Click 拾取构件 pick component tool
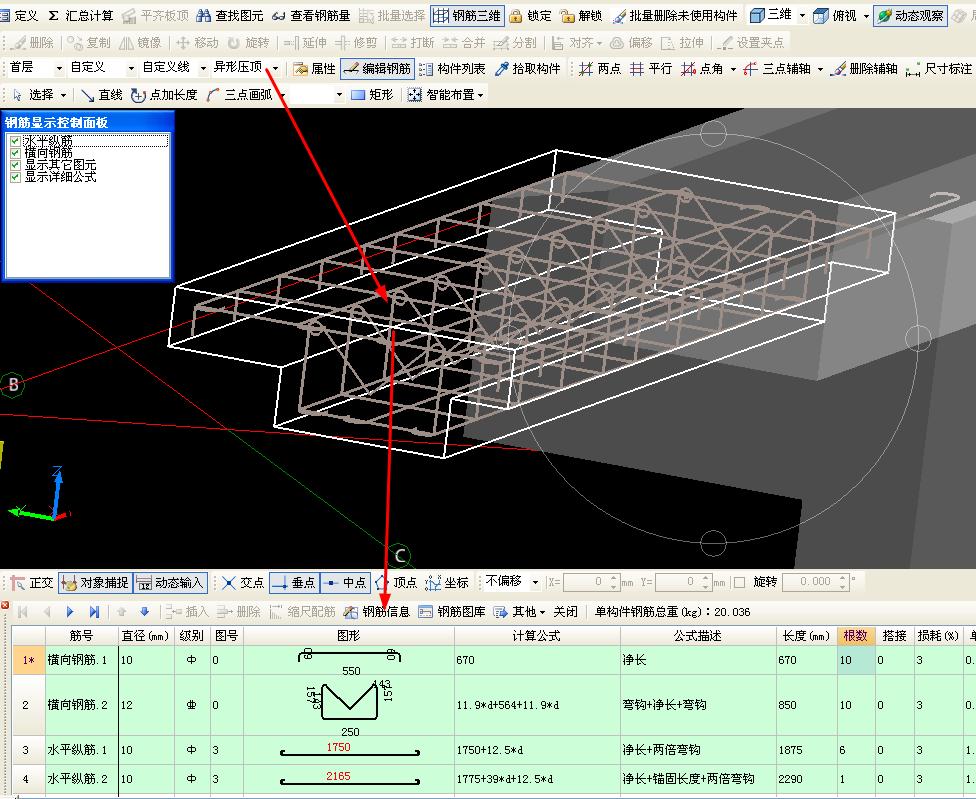Image resolution: width=976 pixels, height=799 pixels. pos(527,68)
